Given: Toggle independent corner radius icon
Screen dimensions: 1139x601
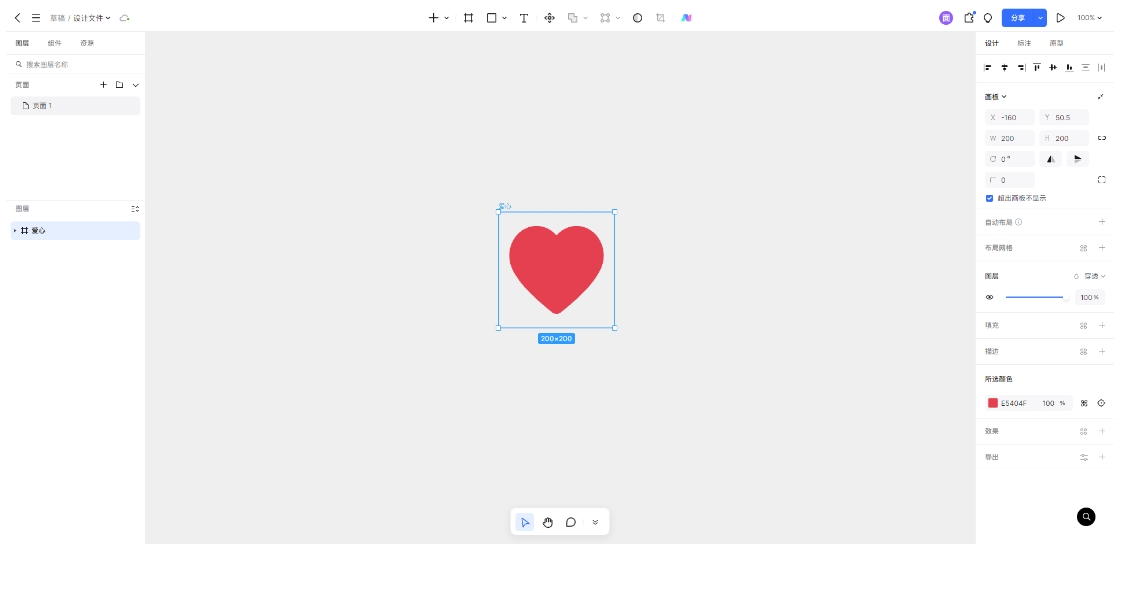Looking at the screenshot, I should [x=1102, y=180].
